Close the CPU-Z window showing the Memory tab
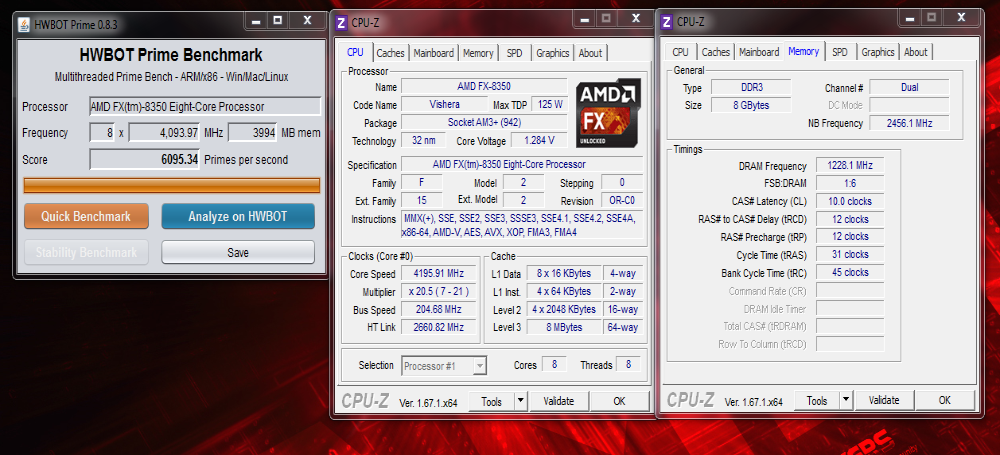 pos(960,18)
